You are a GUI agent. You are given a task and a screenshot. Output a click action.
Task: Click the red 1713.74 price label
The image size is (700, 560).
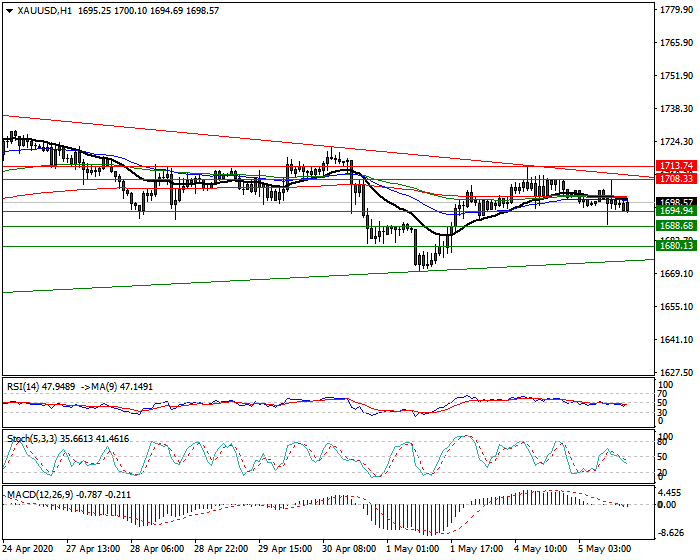676,166
